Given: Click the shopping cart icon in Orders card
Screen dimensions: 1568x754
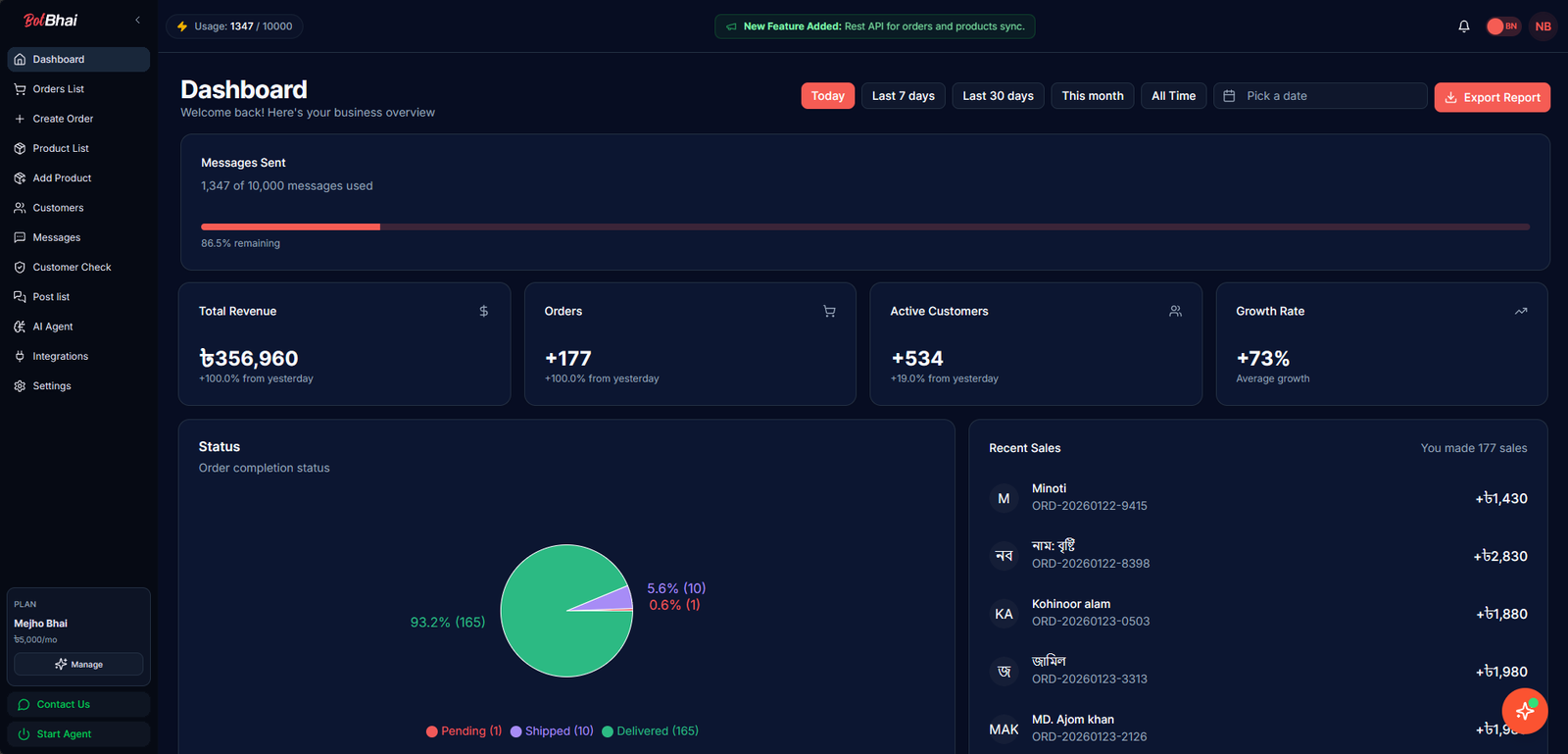Looking at the screenshot, I should pyautogui.click(x=829, y=311).
